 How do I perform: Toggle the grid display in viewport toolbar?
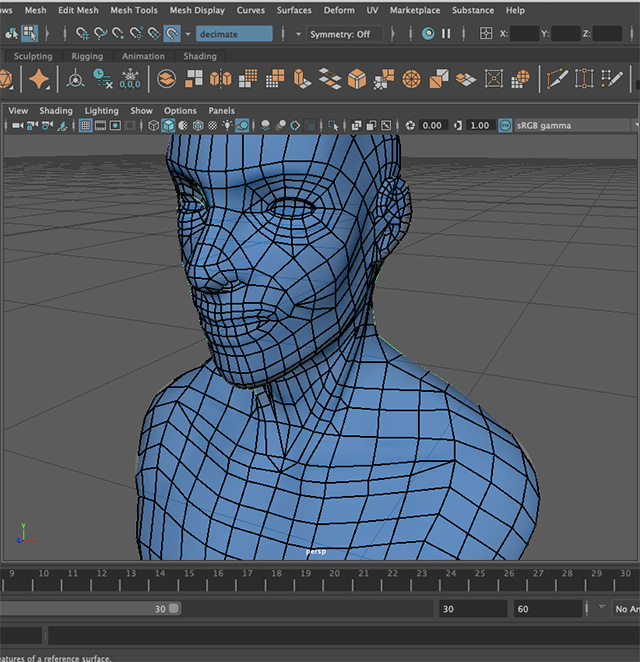(86, 126)
